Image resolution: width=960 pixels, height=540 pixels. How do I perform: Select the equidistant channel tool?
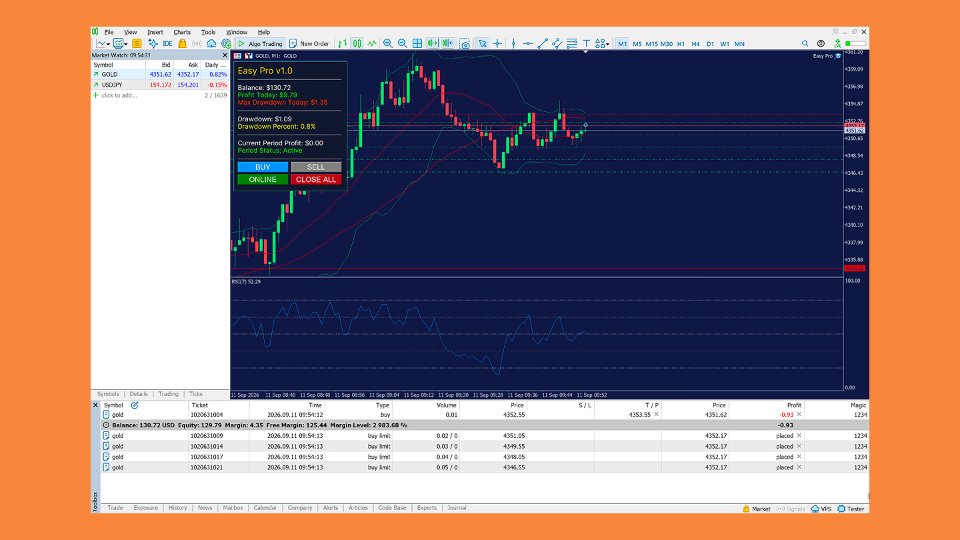(x=557, y=43)
